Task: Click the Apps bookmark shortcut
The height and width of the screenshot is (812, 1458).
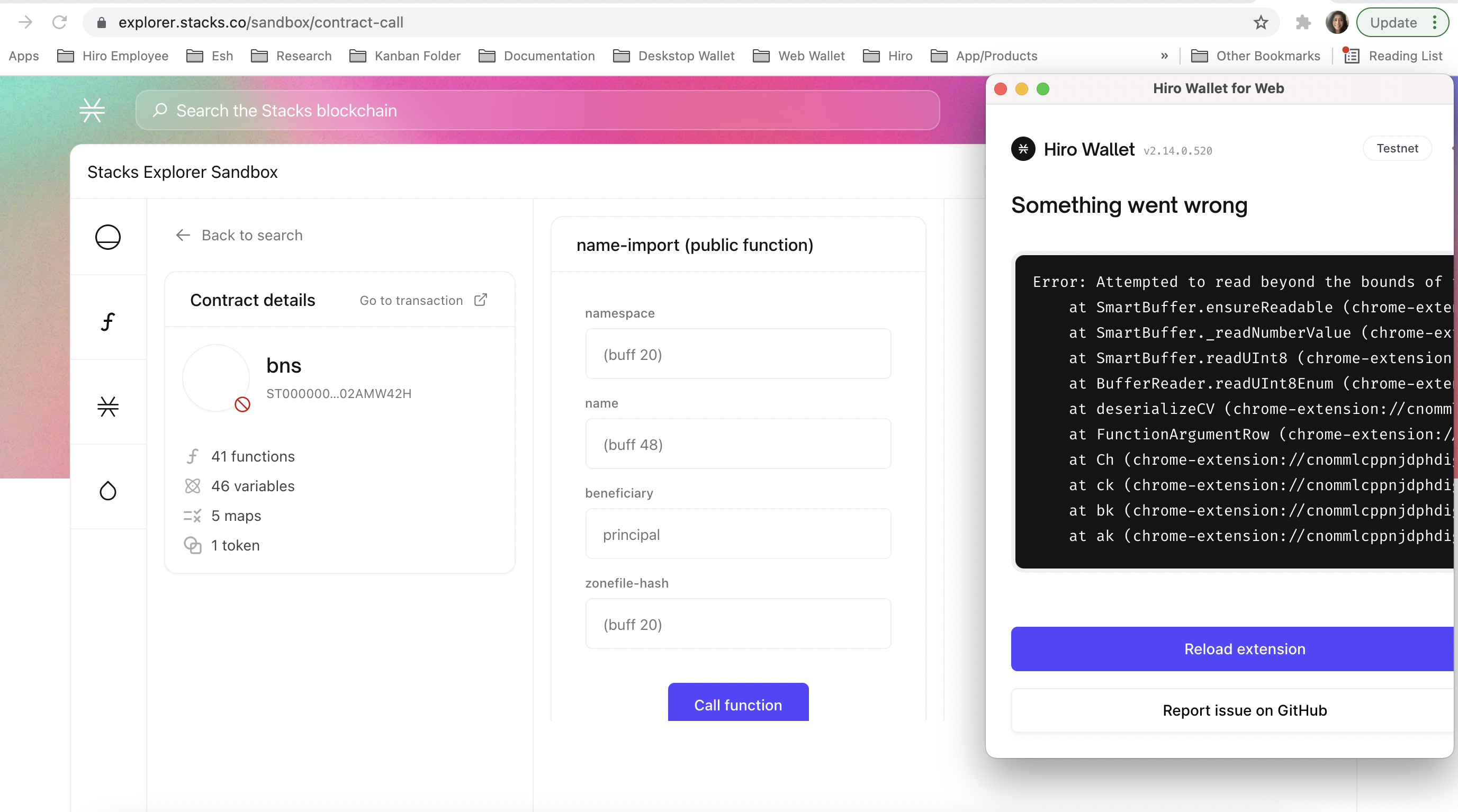Action: coord(24,56)
